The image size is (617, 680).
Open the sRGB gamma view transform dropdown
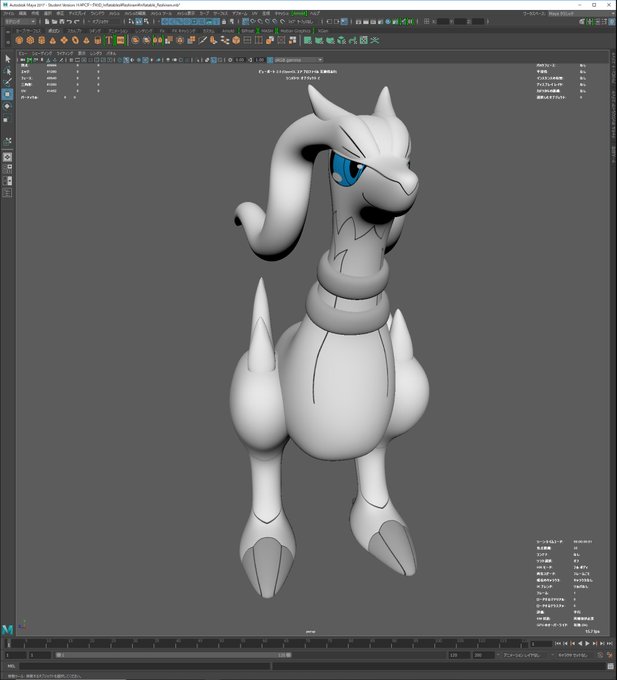[298, 60]
